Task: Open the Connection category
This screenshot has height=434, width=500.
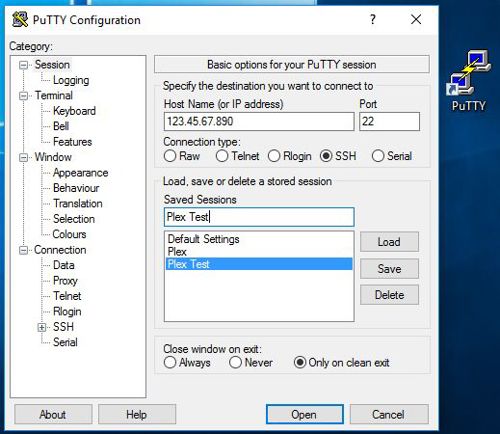Action: tap(60, 250)
